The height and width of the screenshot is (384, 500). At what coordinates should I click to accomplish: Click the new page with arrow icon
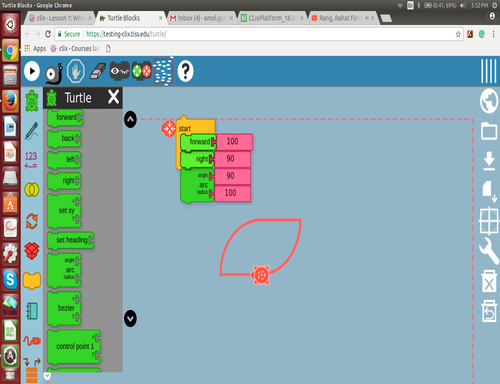click(x=489, y=191)
